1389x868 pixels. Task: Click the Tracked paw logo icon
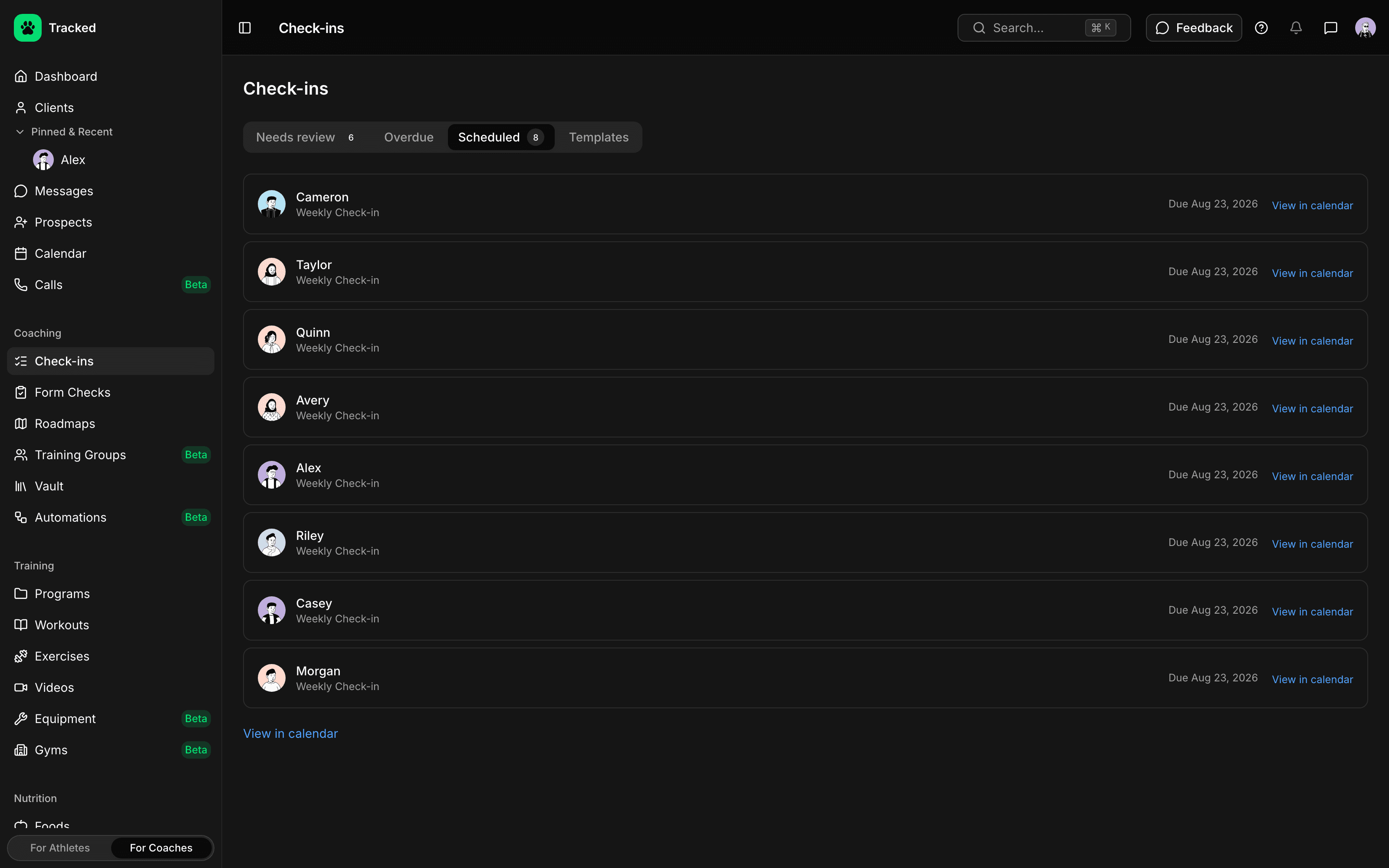27,27
